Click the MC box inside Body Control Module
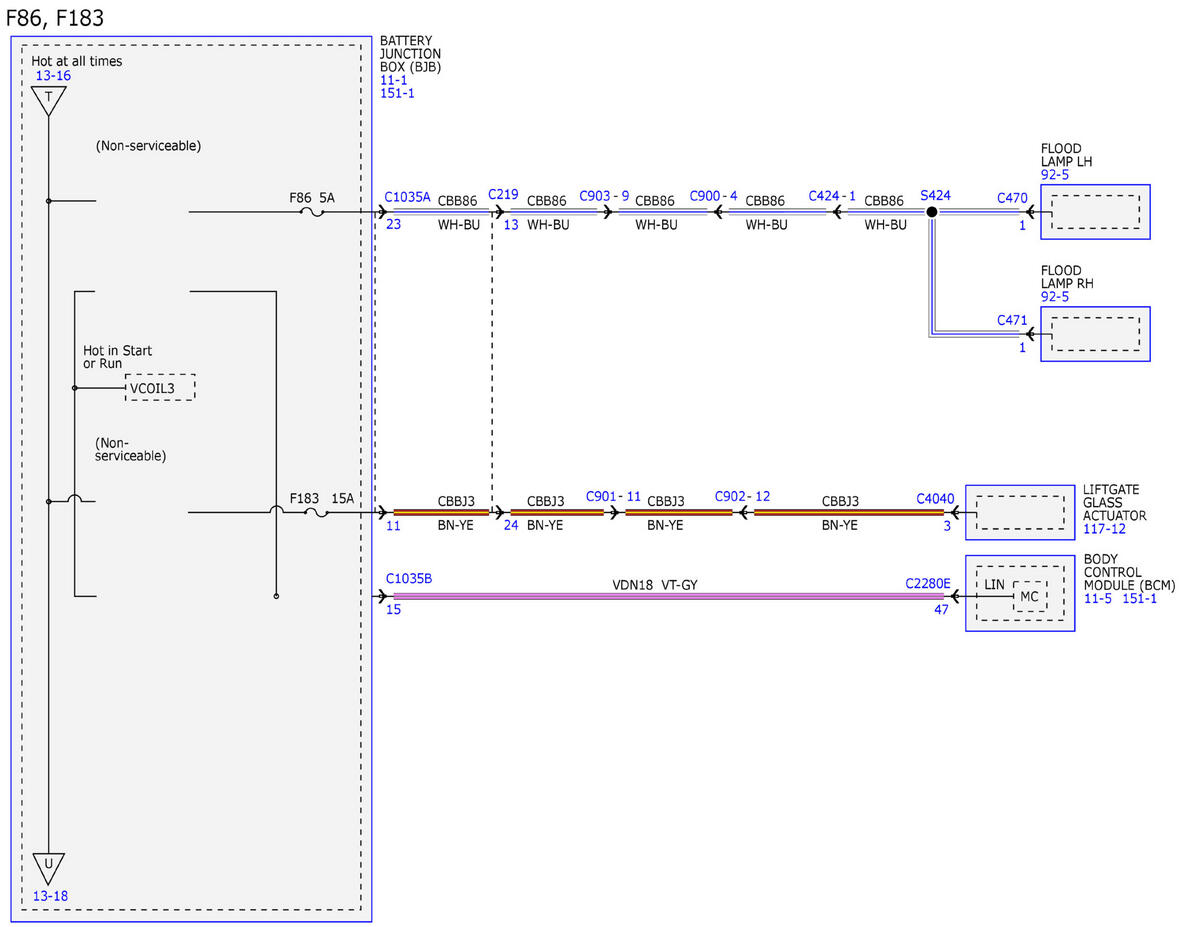1200x927 pixels. tap(1029, 596)
